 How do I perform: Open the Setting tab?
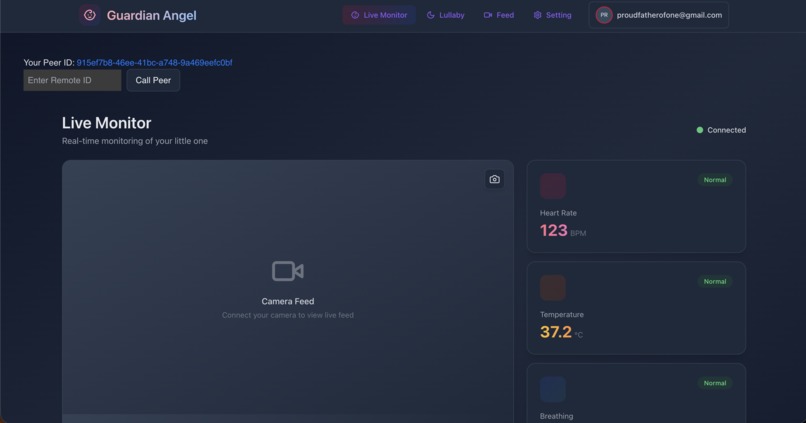coord(552,15)
